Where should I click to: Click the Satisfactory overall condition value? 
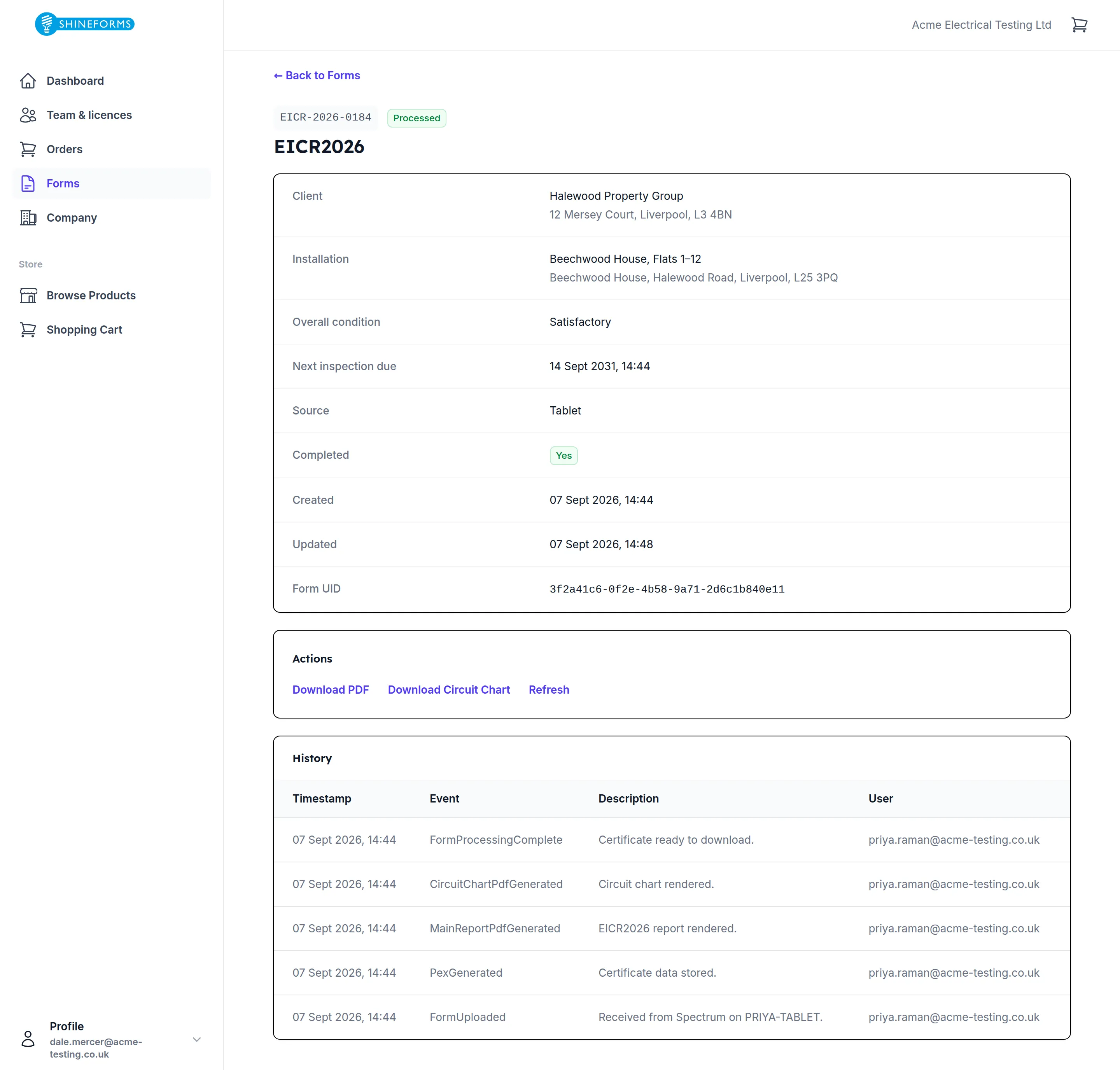pyautogui.click(x=580, y=322)
